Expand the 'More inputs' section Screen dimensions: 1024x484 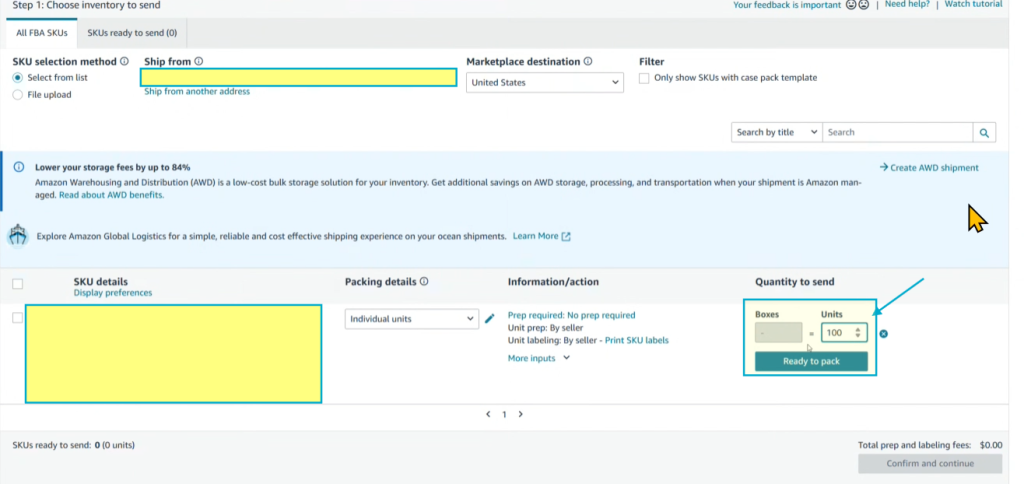(x=539, y=358)
